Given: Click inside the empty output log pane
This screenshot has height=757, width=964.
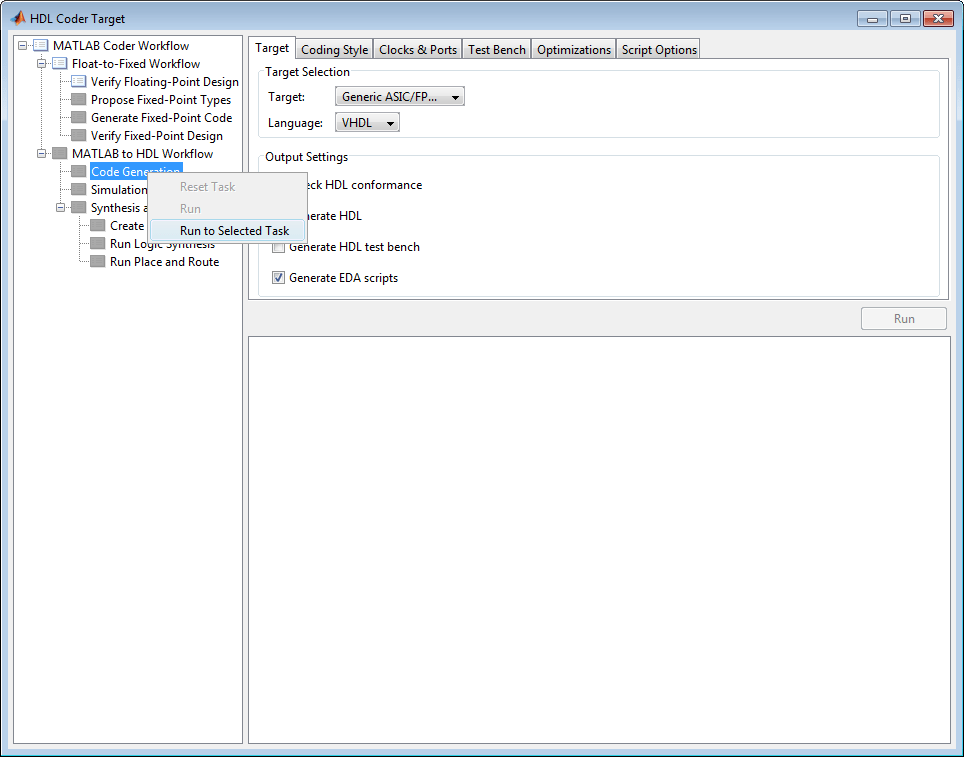Looking at the screenshot, I should click(x=599, y=540).
